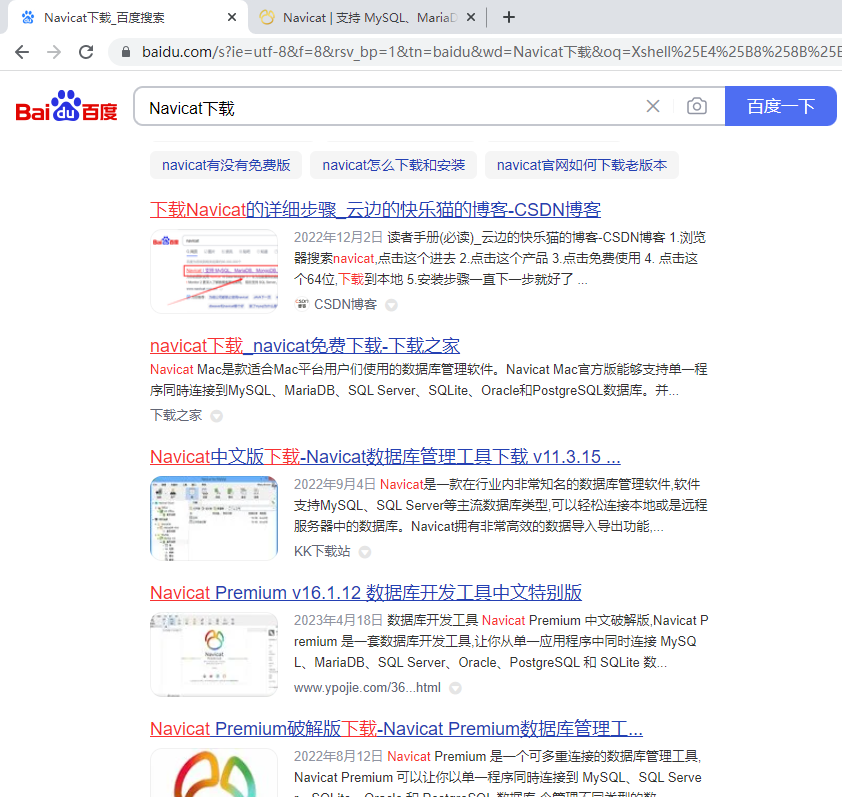
Task: Expand dropdown arrow next to CSDN博客
Action: (392, 305)
